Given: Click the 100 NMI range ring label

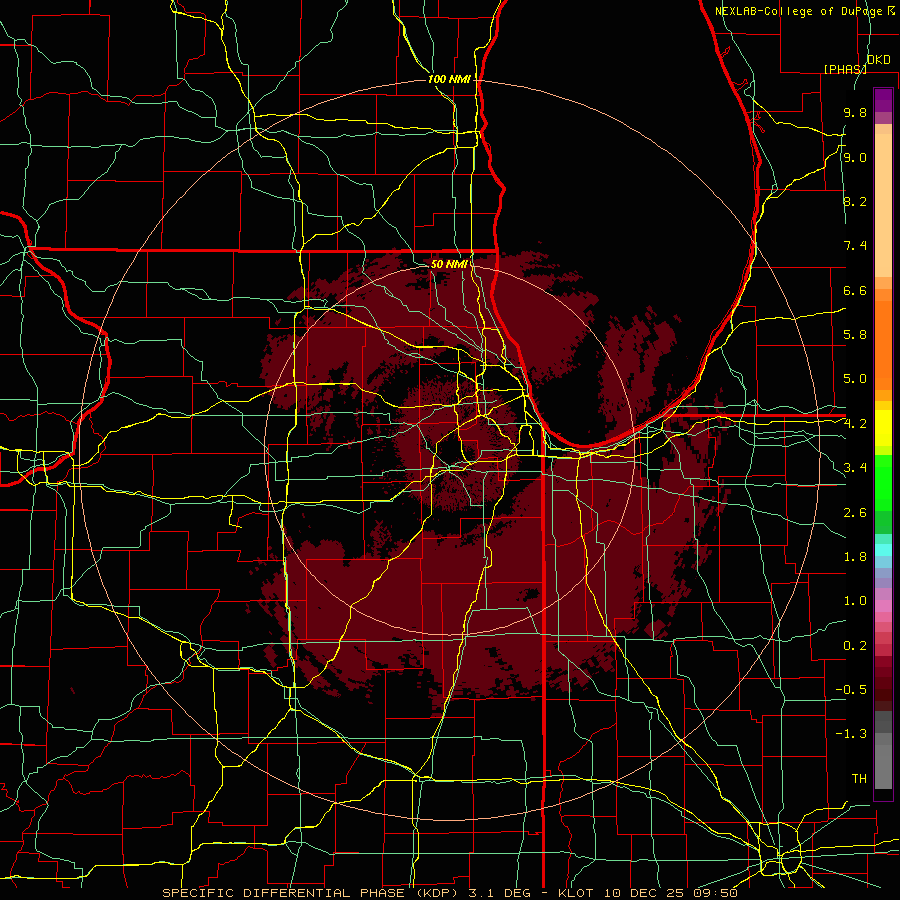Looking at the screenshot, I should click(x=449, y=79).
